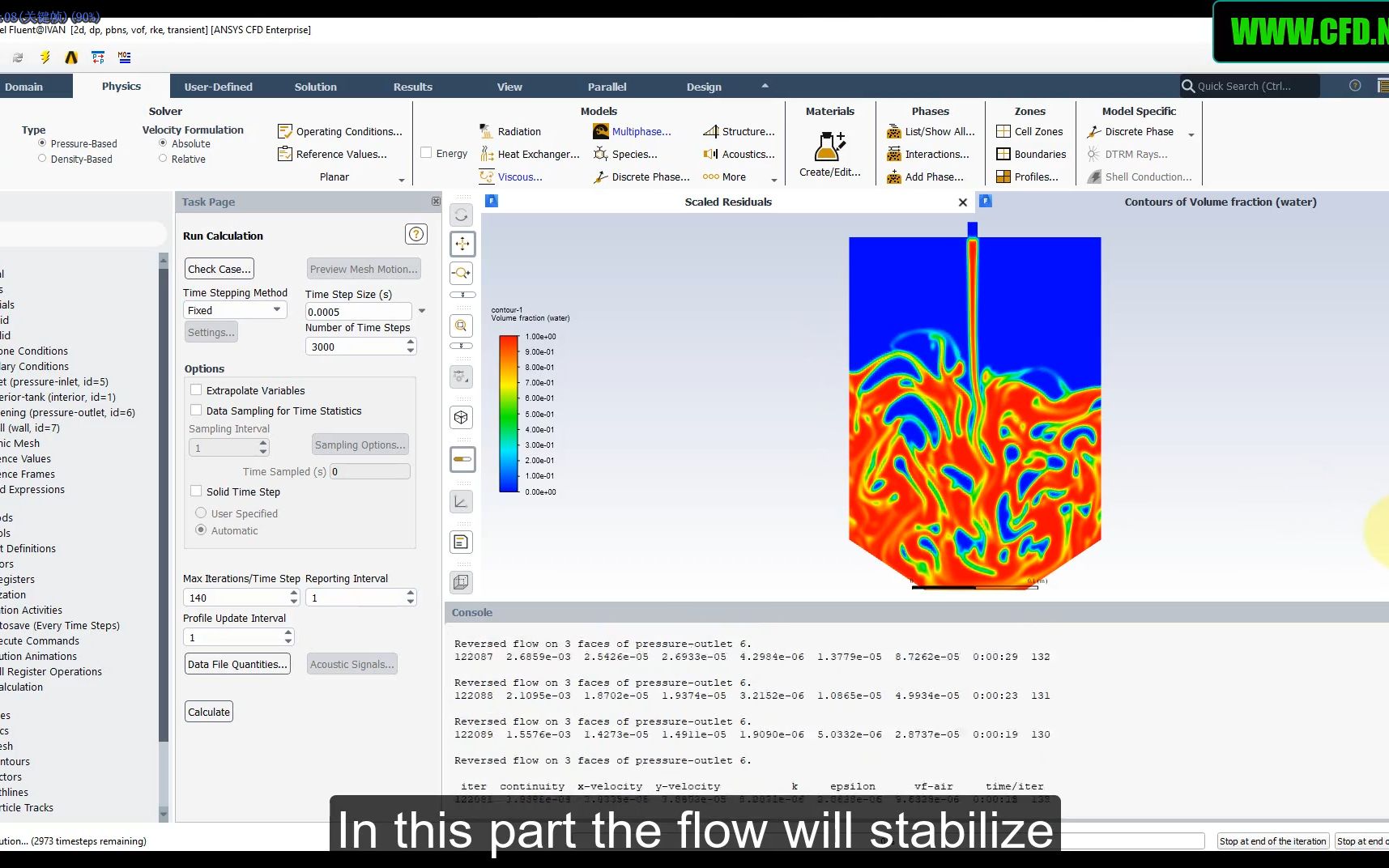Check Data Sampling for Time Statistics

[196, 410]
